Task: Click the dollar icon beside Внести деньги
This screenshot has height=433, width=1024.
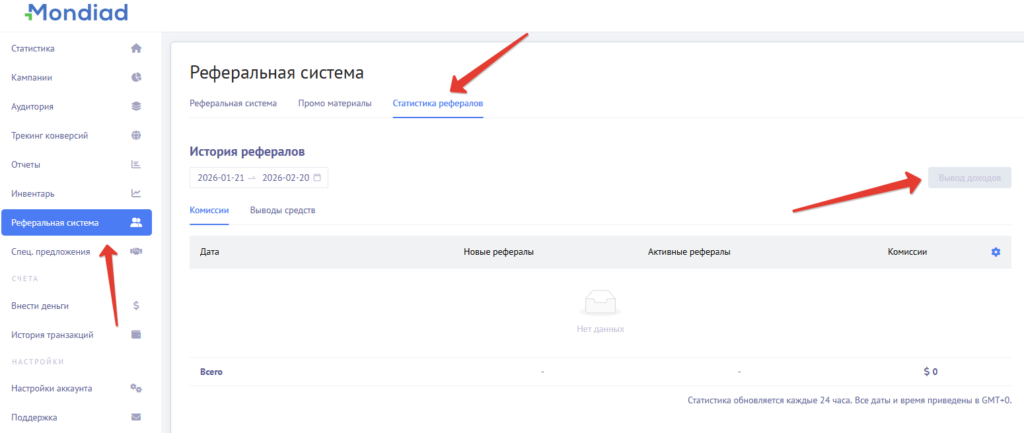Action: (x=136, y=306)
